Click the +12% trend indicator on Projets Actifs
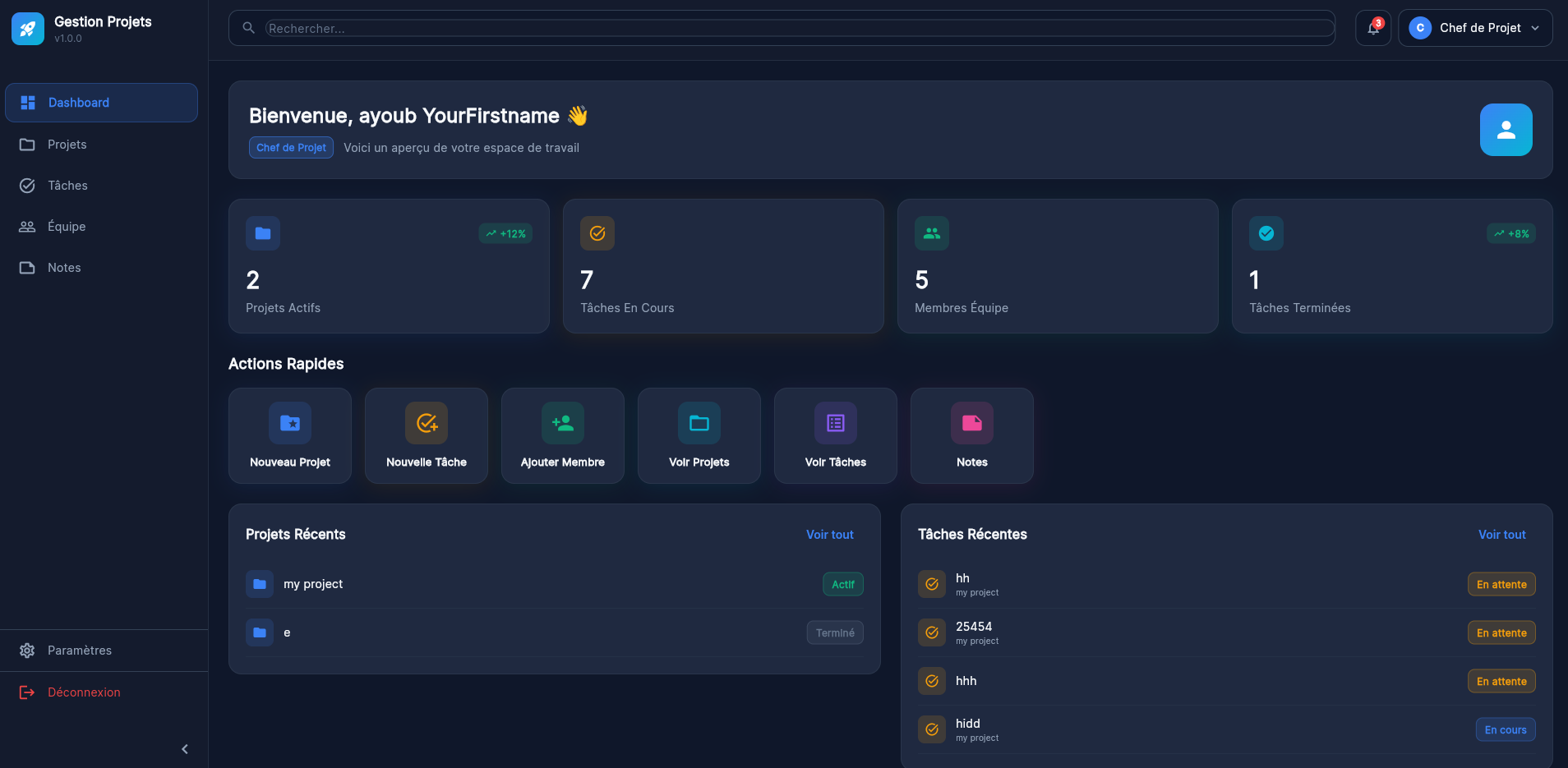This screenshot has height=768, width=1568. coord(505,233)
